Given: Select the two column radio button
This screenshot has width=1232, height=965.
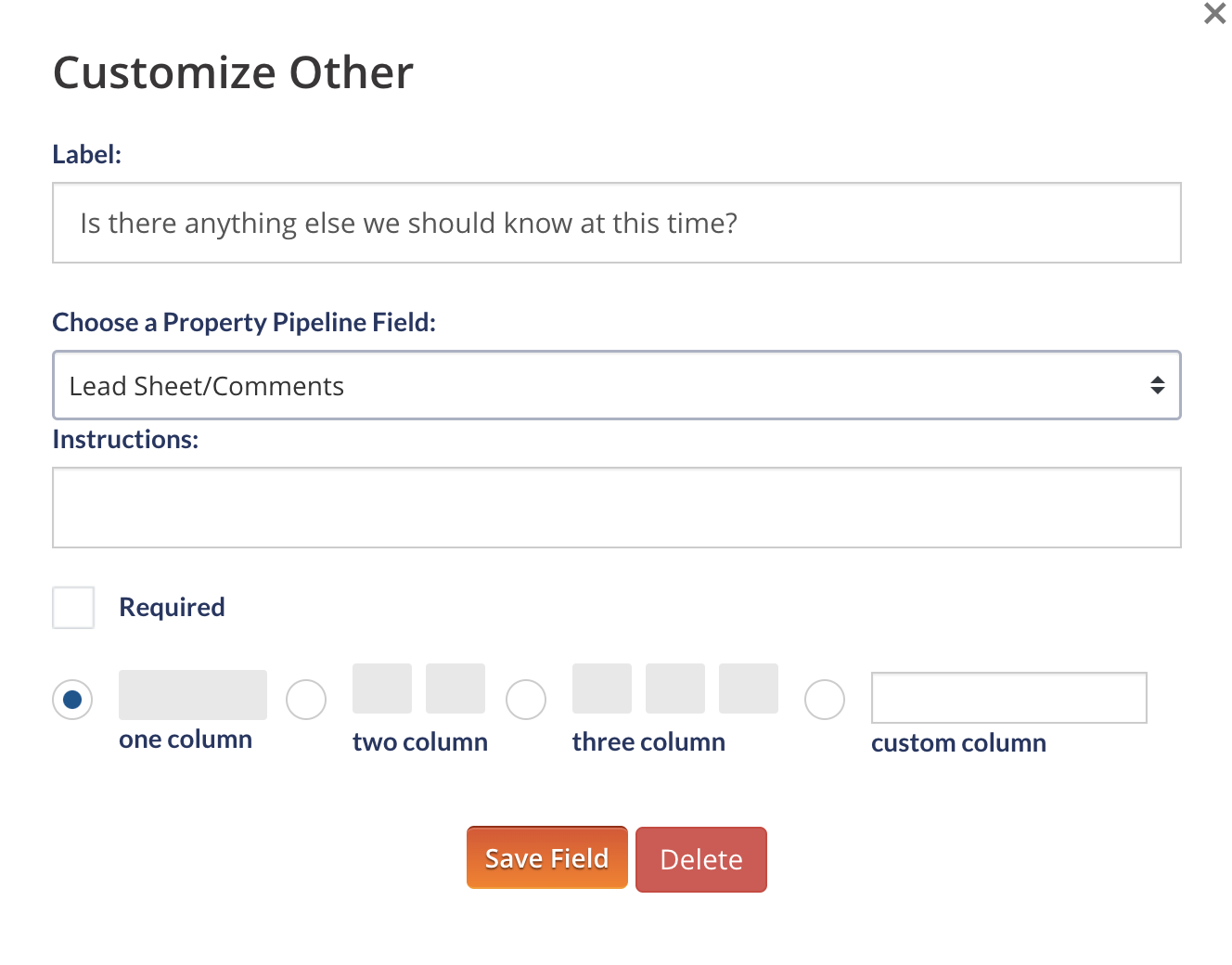Looking at the screenshot, I should click(x=306, y=700).
